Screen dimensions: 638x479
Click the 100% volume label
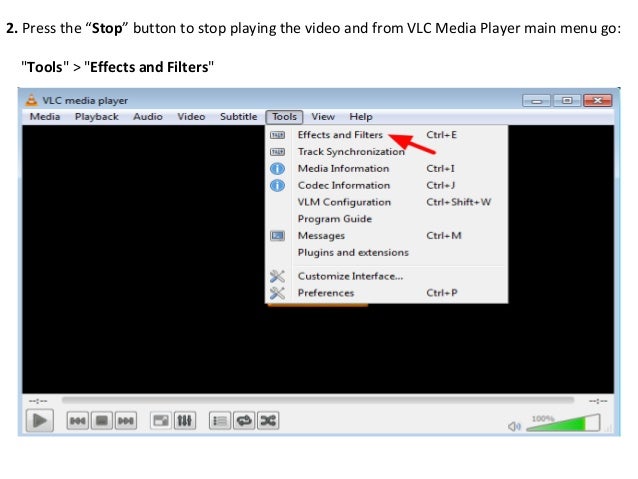coord(543,419)
